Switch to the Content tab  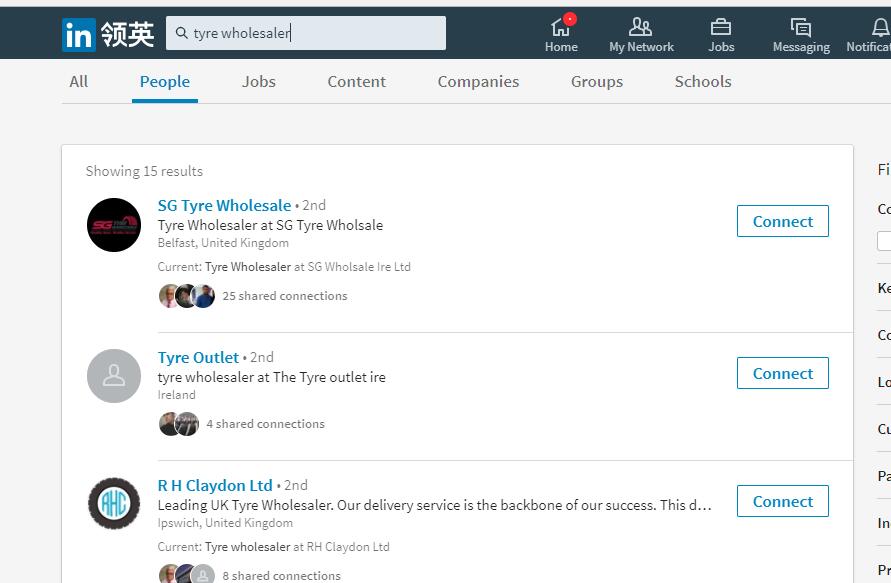pos(356,82)
